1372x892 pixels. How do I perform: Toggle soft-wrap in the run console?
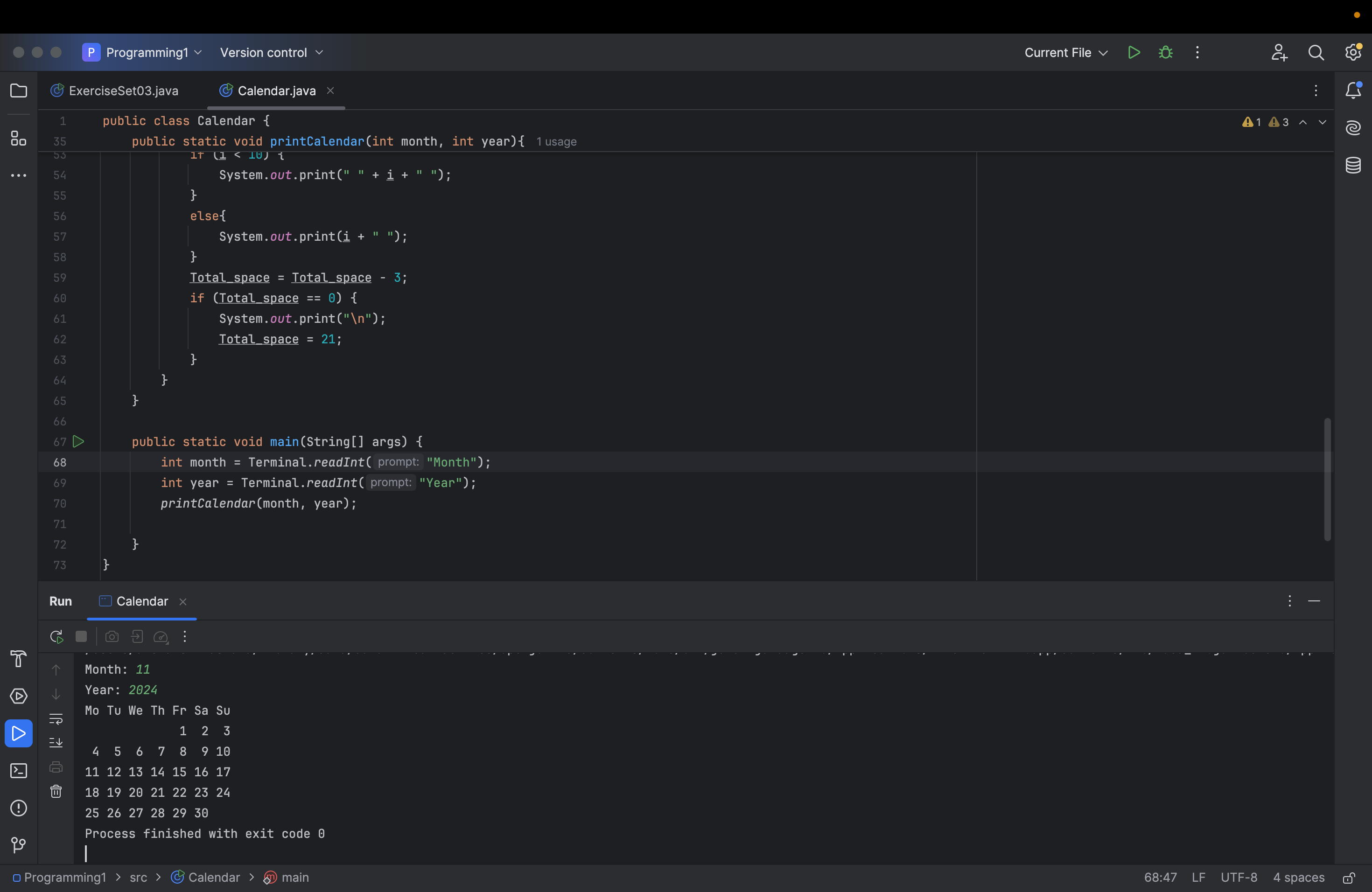coord(56,718)
